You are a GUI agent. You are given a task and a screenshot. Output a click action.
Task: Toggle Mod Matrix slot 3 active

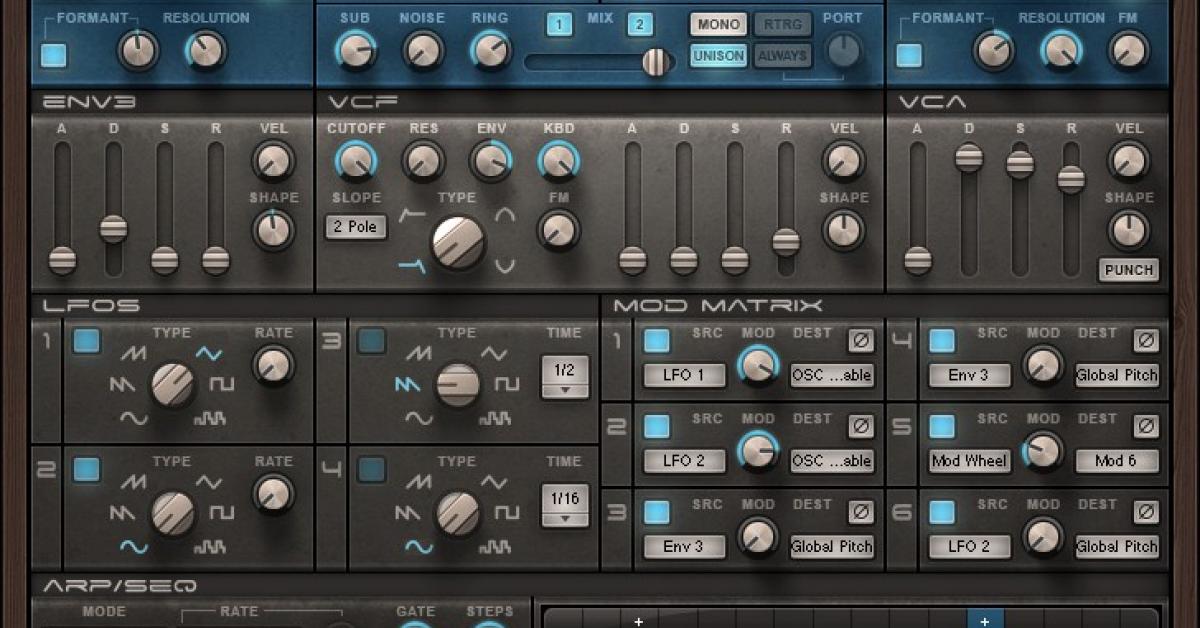point(658,511)
